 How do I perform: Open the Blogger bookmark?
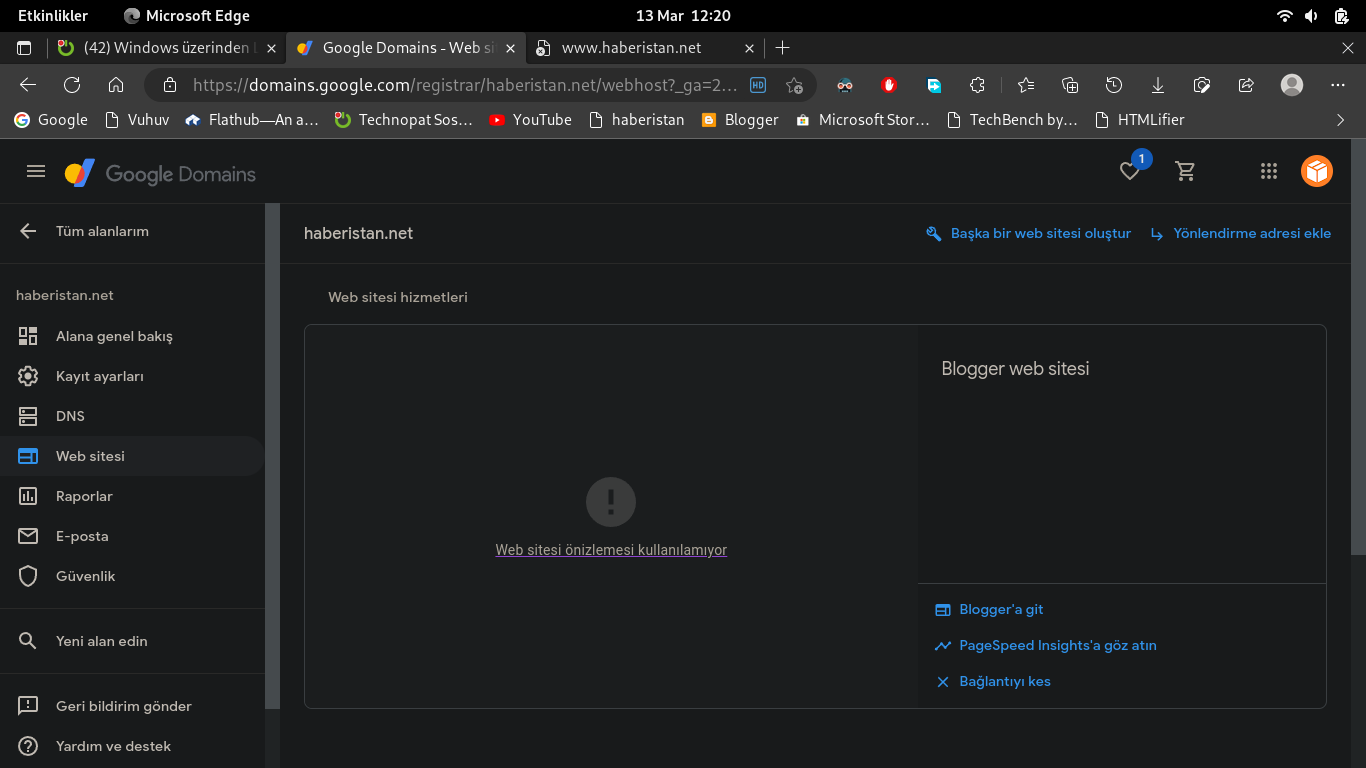click(x=740, y=120)
